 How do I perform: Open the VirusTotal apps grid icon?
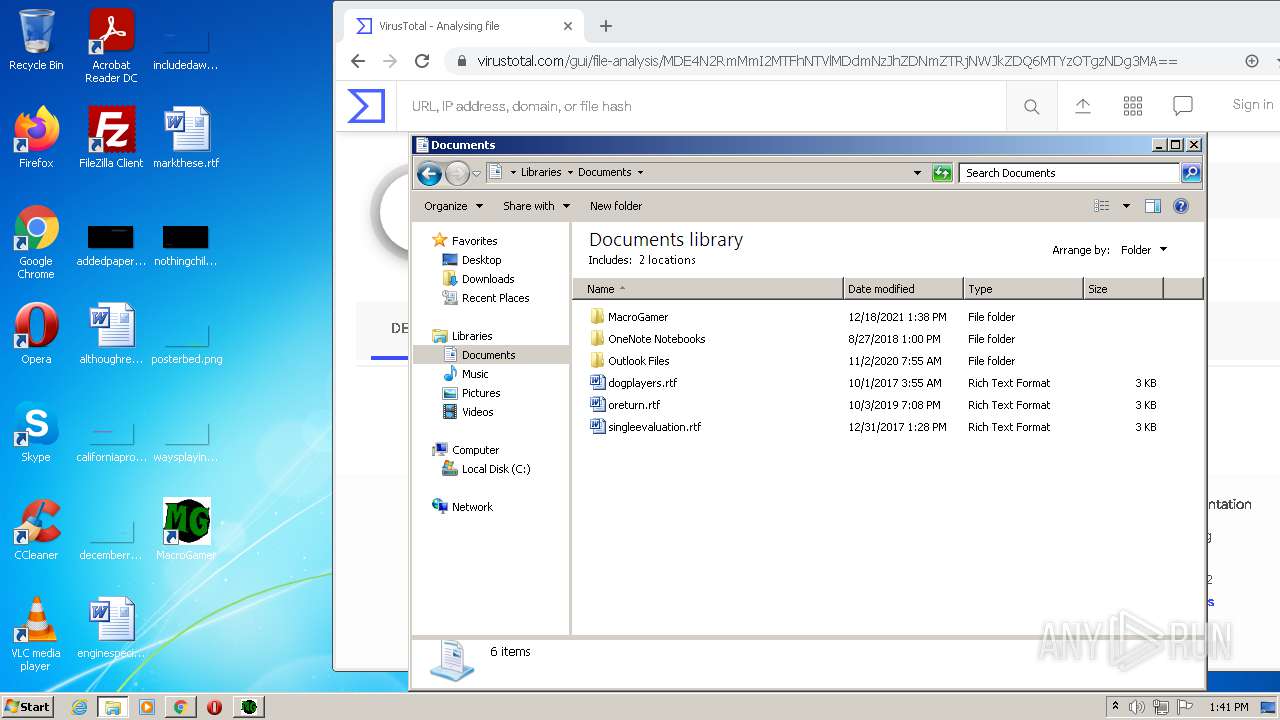point(1133,106)
